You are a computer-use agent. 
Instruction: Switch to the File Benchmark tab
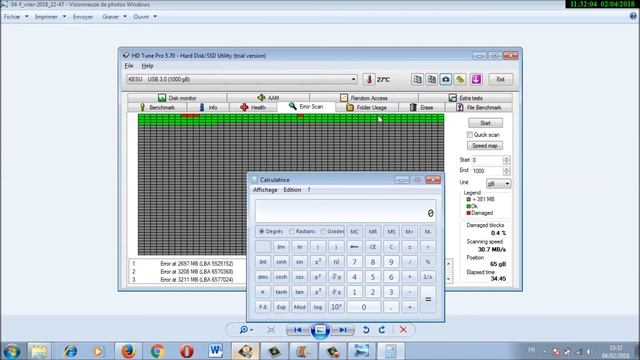point(479,107)
